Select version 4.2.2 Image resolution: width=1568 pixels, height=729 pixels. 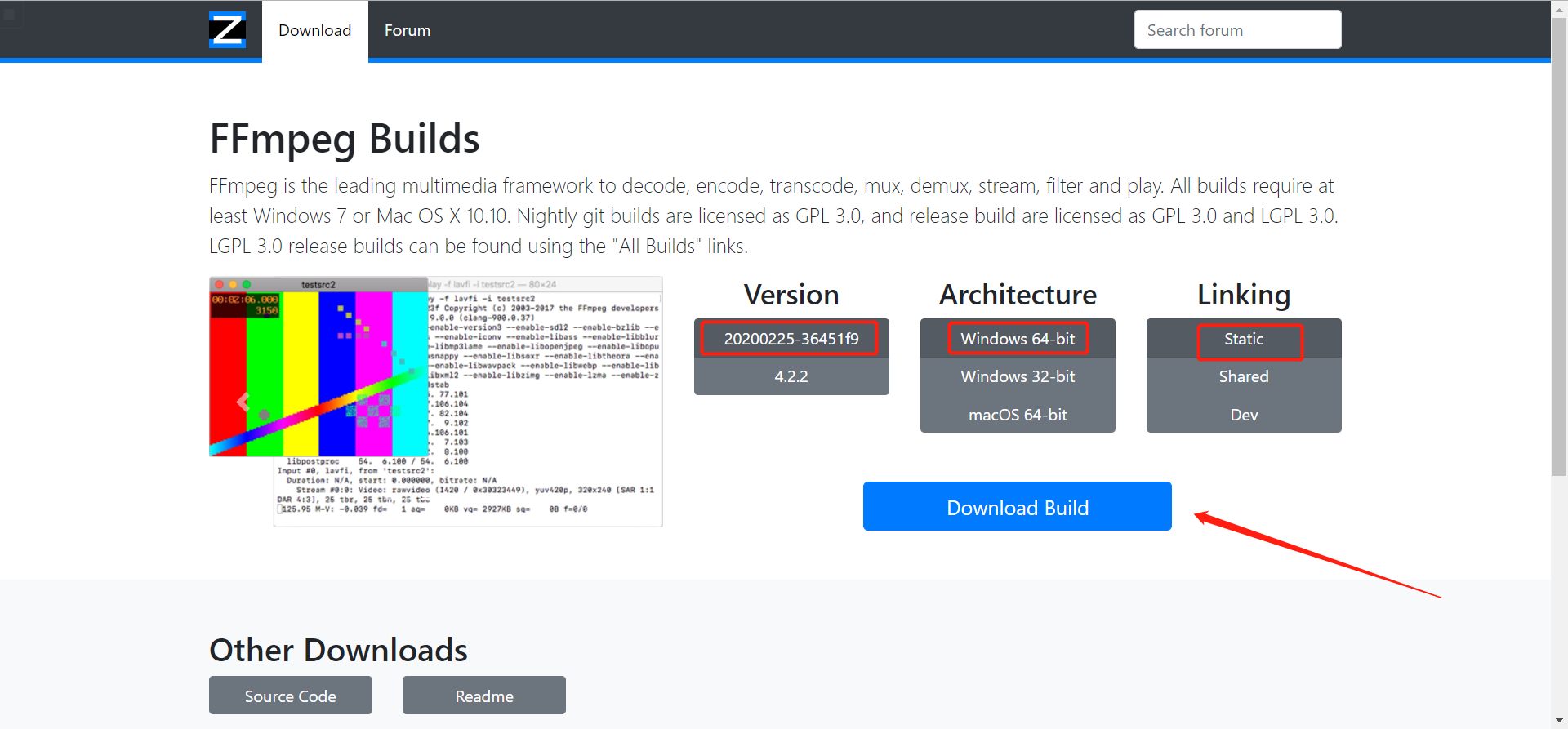(791, 376)
